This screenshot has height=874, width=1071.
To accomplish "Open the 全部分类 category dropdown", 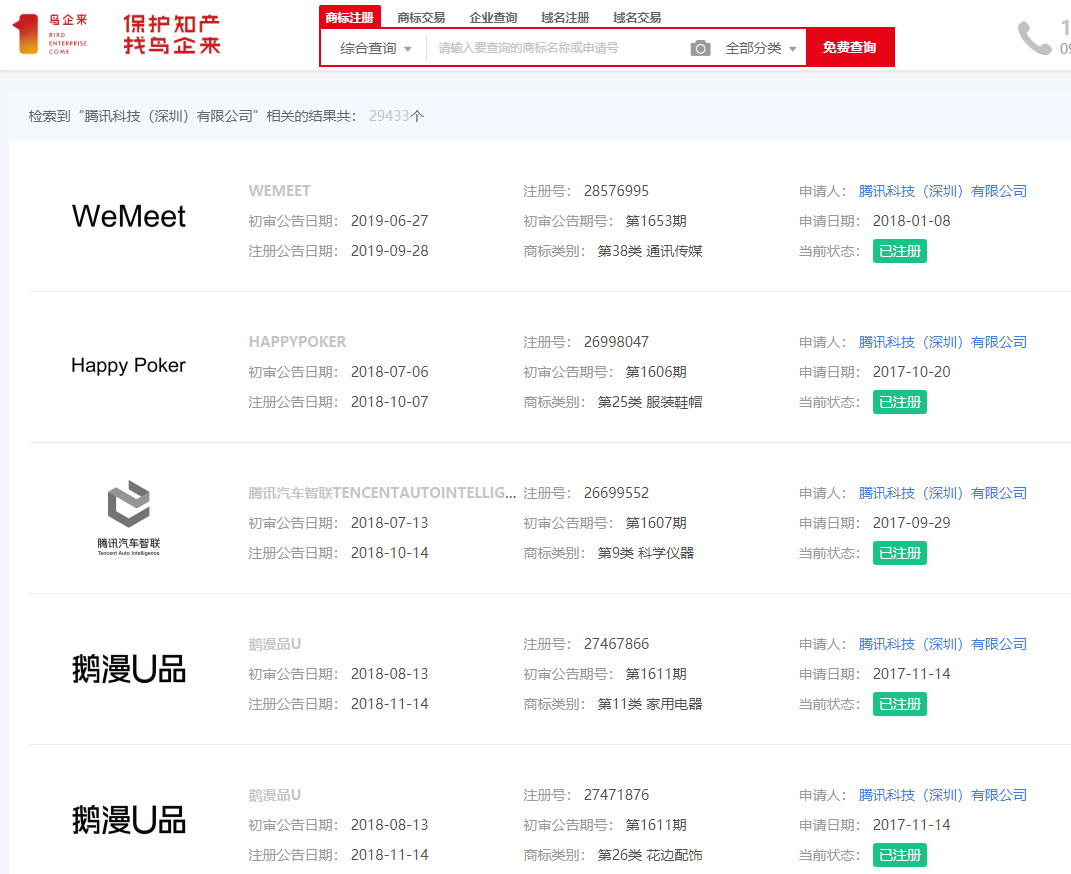I will click(x=761, y=48).
